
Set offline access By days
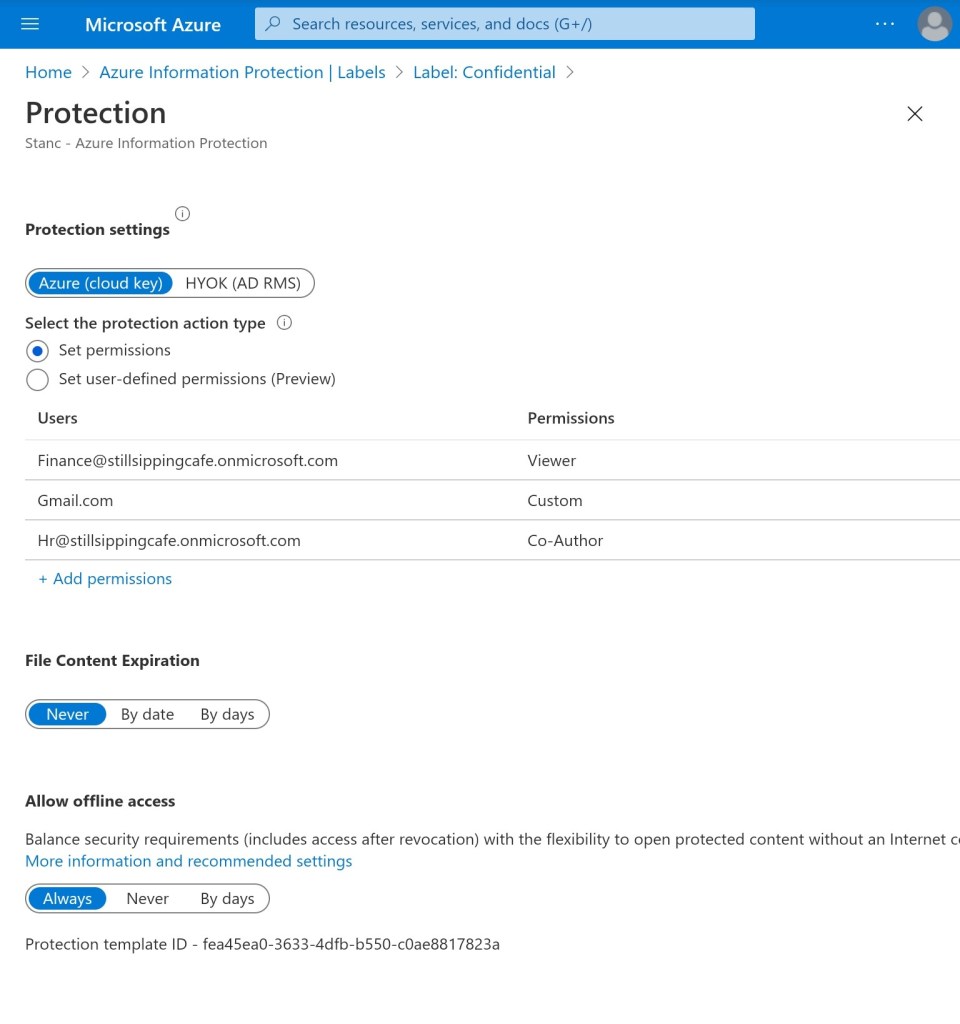227,899
